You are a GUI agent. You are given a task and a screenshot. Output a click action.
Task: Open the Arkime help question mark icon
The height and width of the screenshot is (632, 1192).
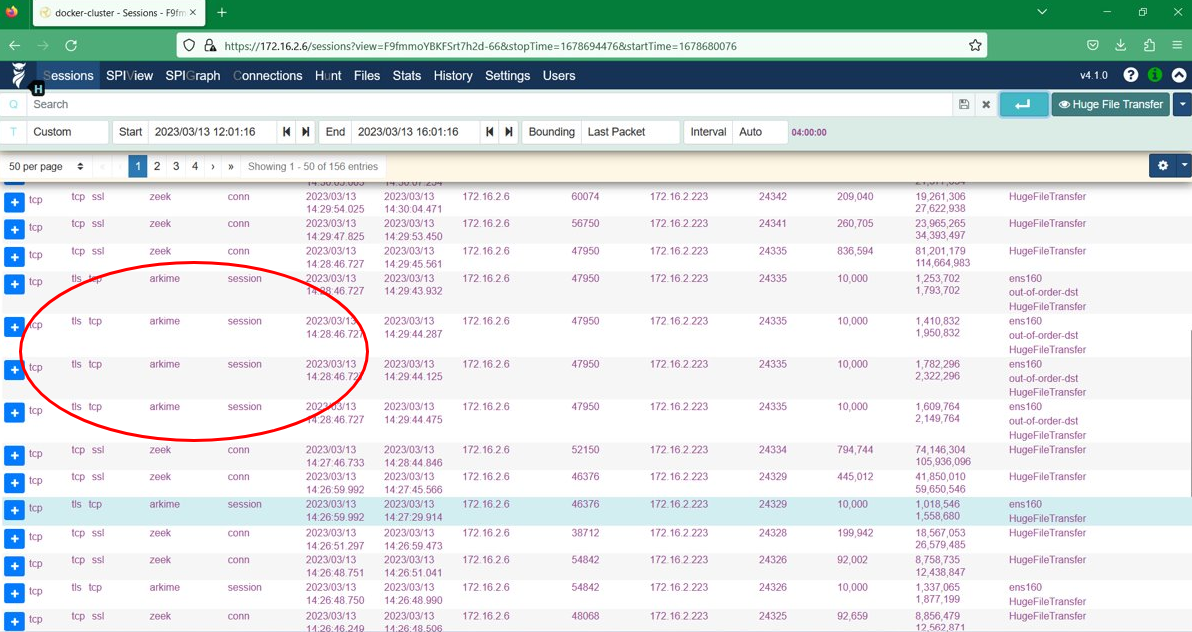(x=1130, y=75)
